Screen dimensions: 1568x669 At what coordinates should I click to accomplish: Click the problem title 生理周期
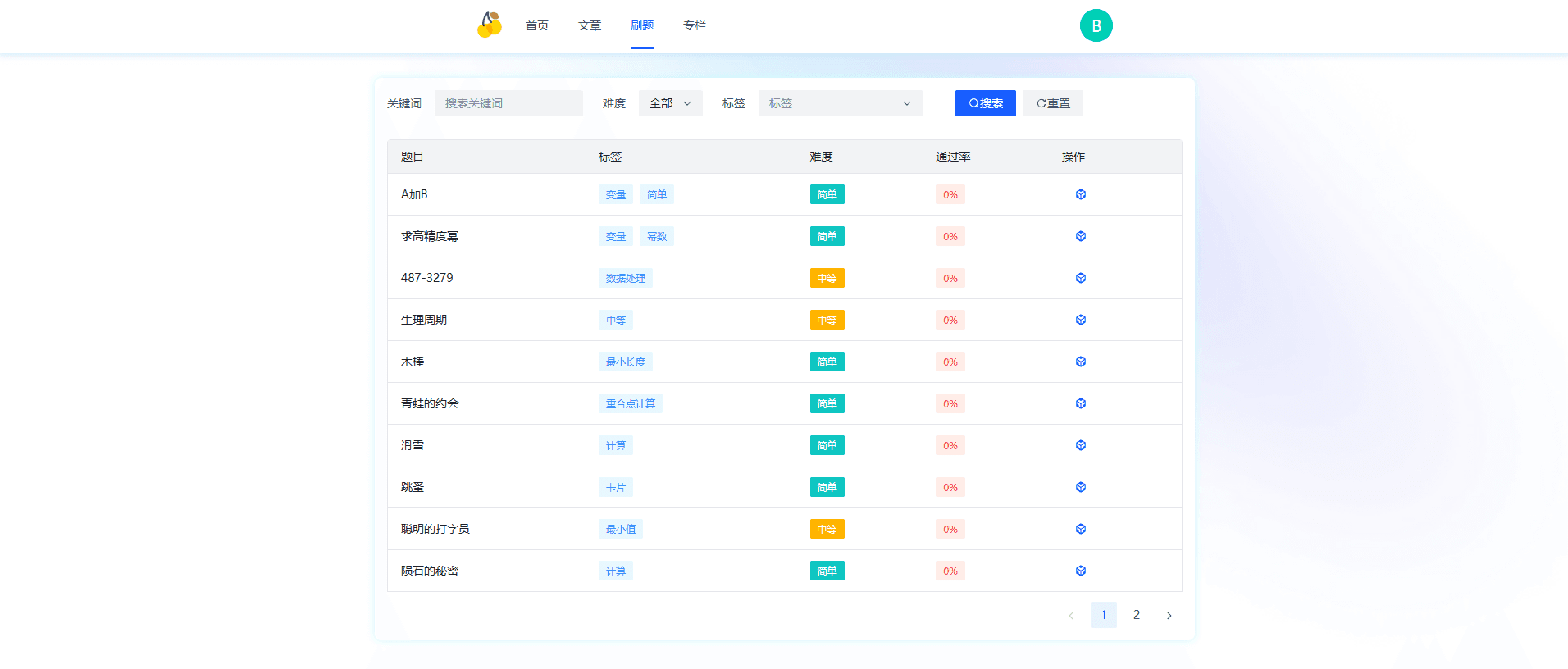[424, 320]
